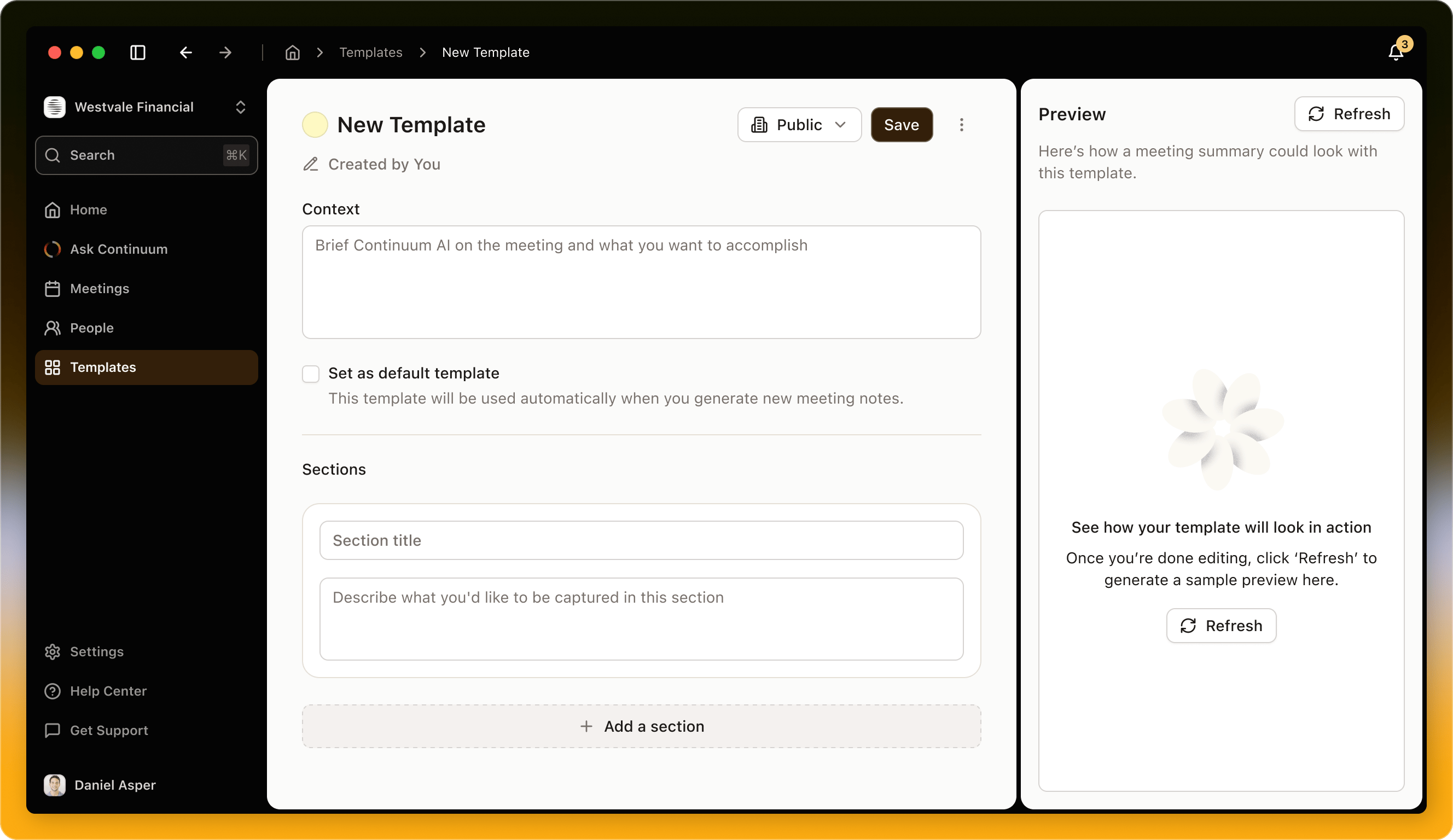The height and width of the screenshot is (840, 1453).
Task: Open the three-dot more options menu
Action: (961, 125)
